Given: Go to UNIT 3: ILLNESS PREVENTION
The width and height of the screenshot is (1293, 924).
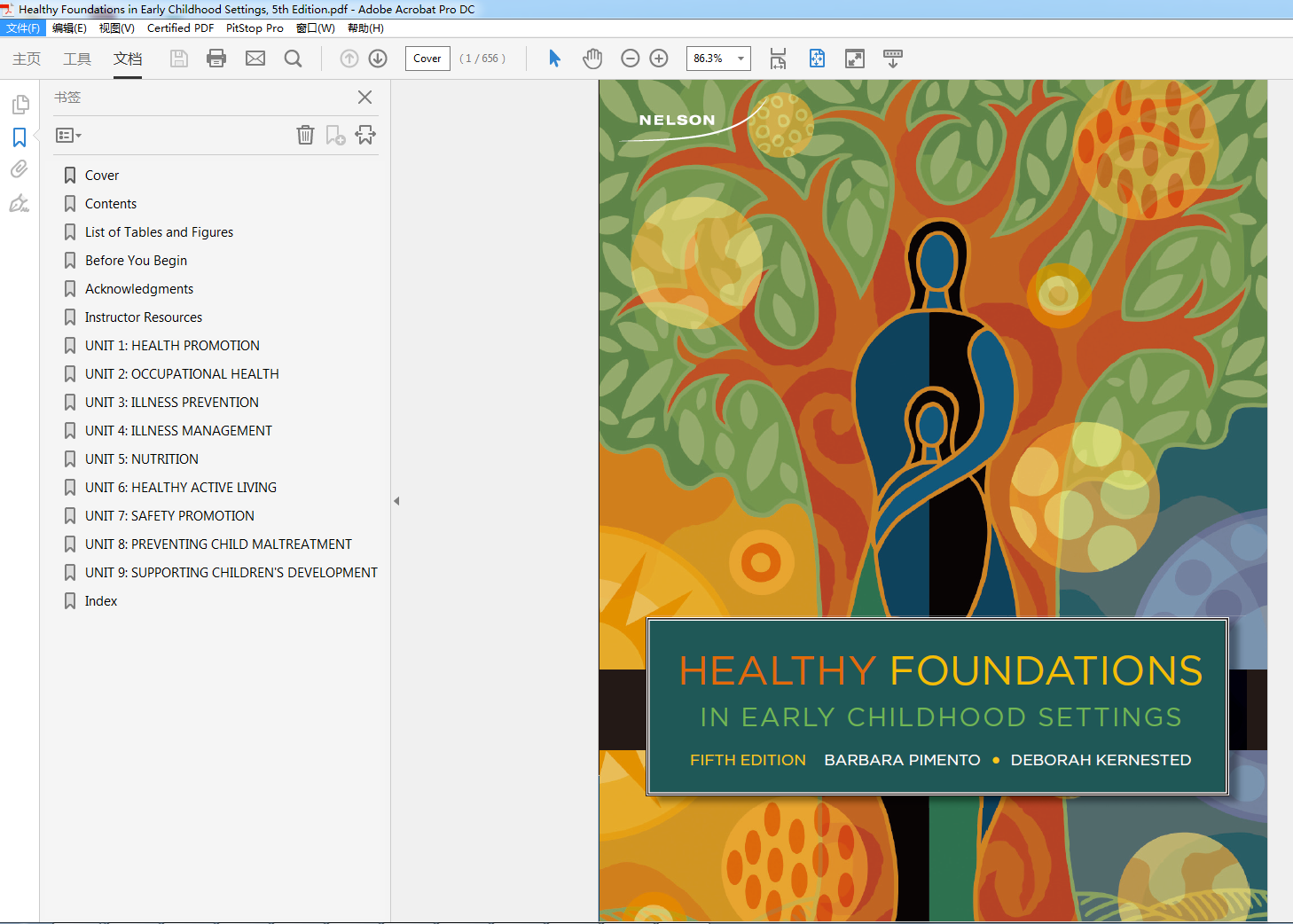Looking at the screenshot, I should click(172, 403).
